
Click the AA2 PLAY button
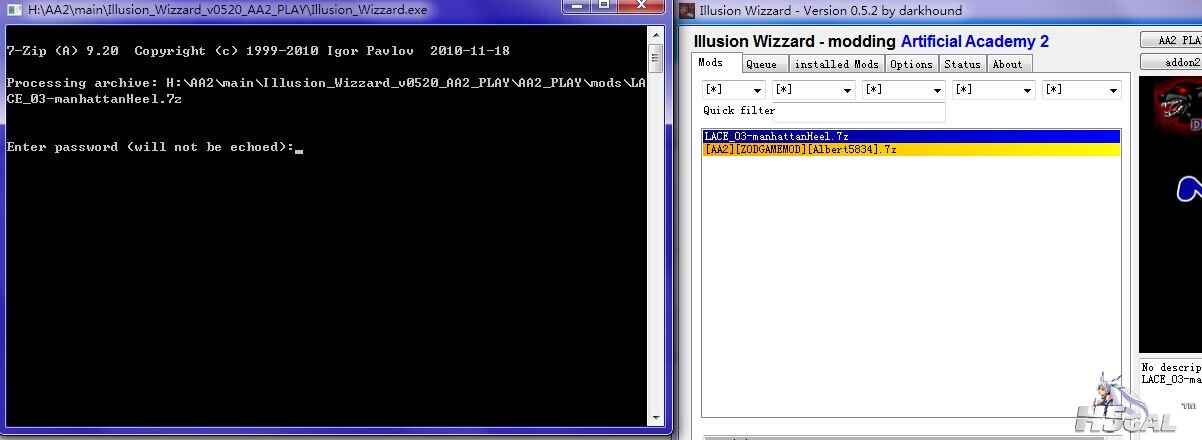(1171, 40)
